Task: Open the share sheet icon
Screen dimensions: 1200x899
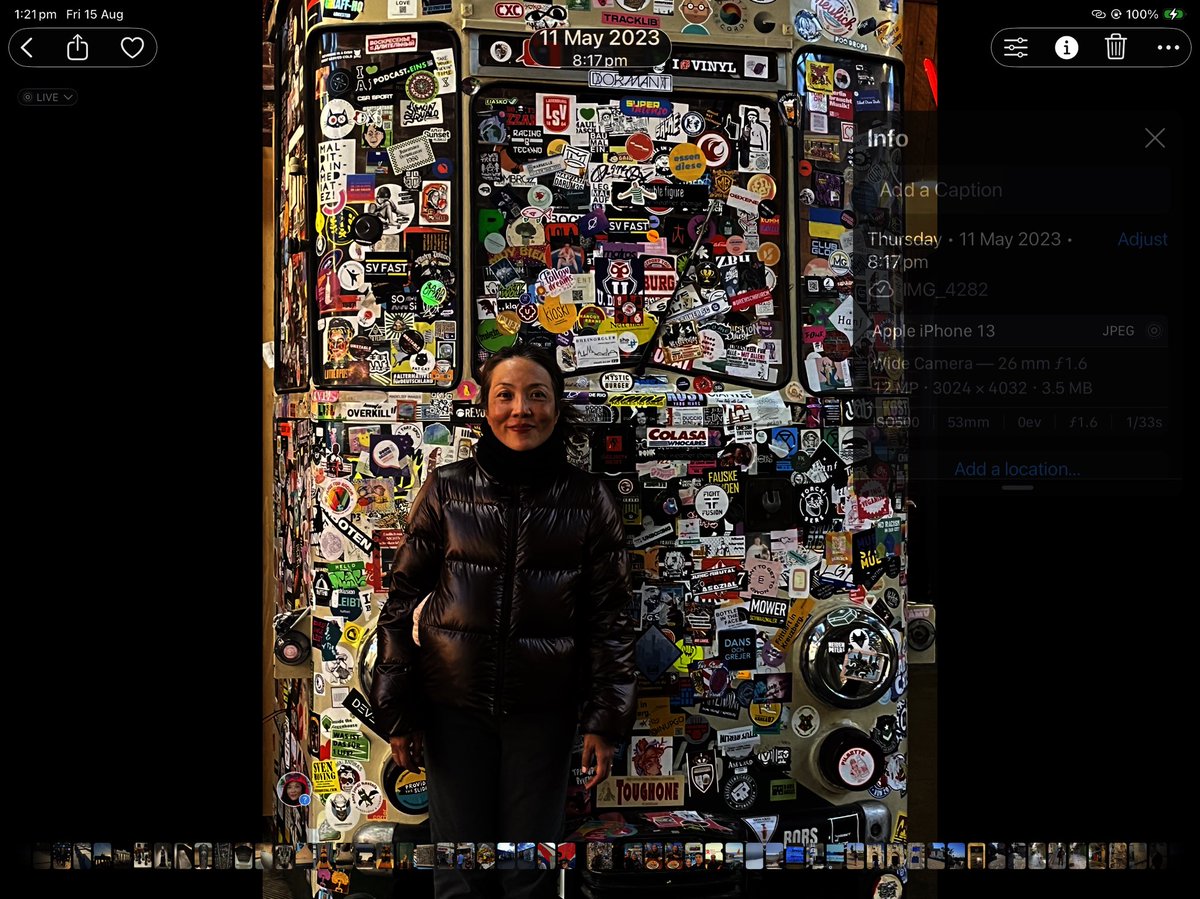Action: point(78,47)
